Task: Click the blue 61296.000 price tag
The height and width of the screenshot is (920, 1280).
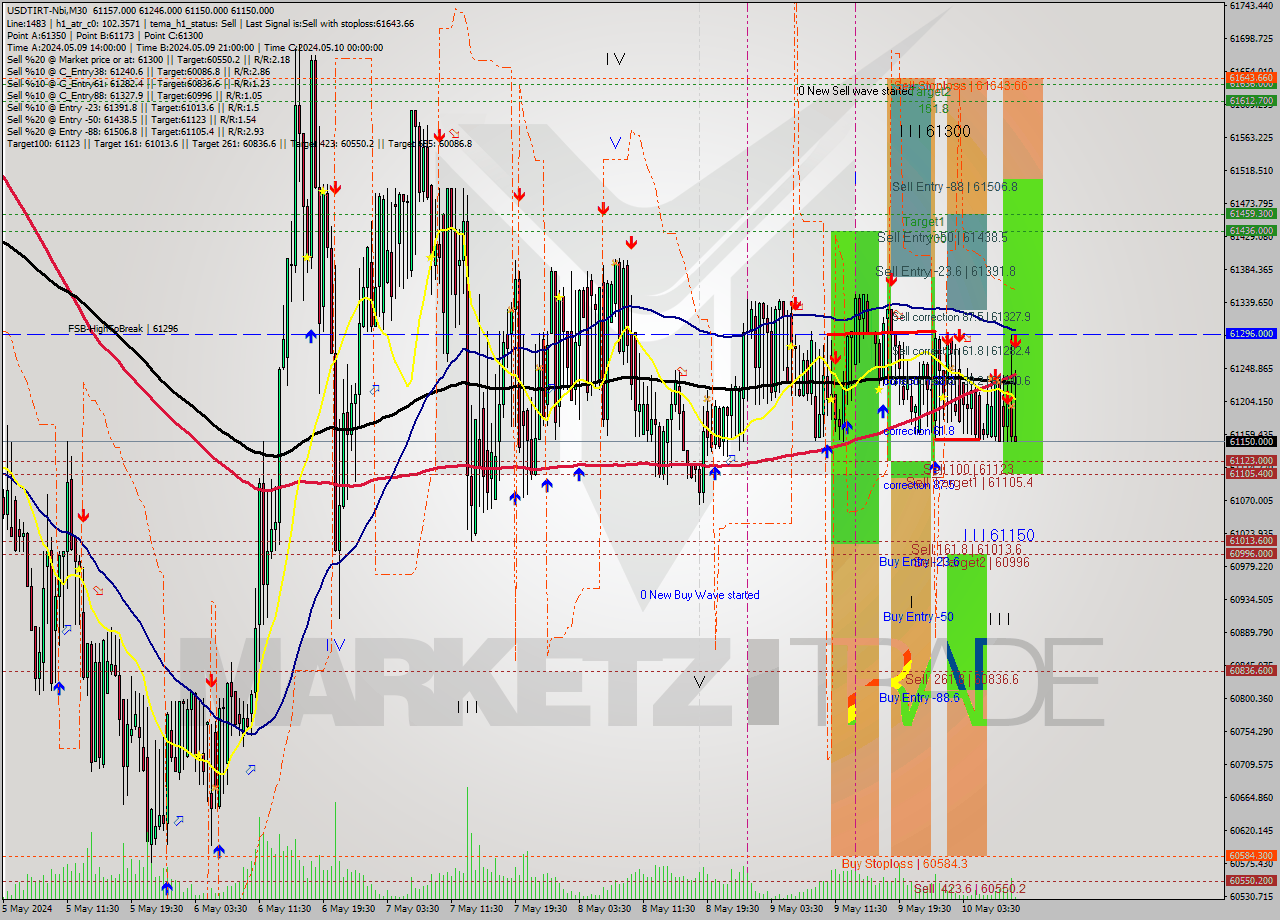Action: click(1251, 333)
